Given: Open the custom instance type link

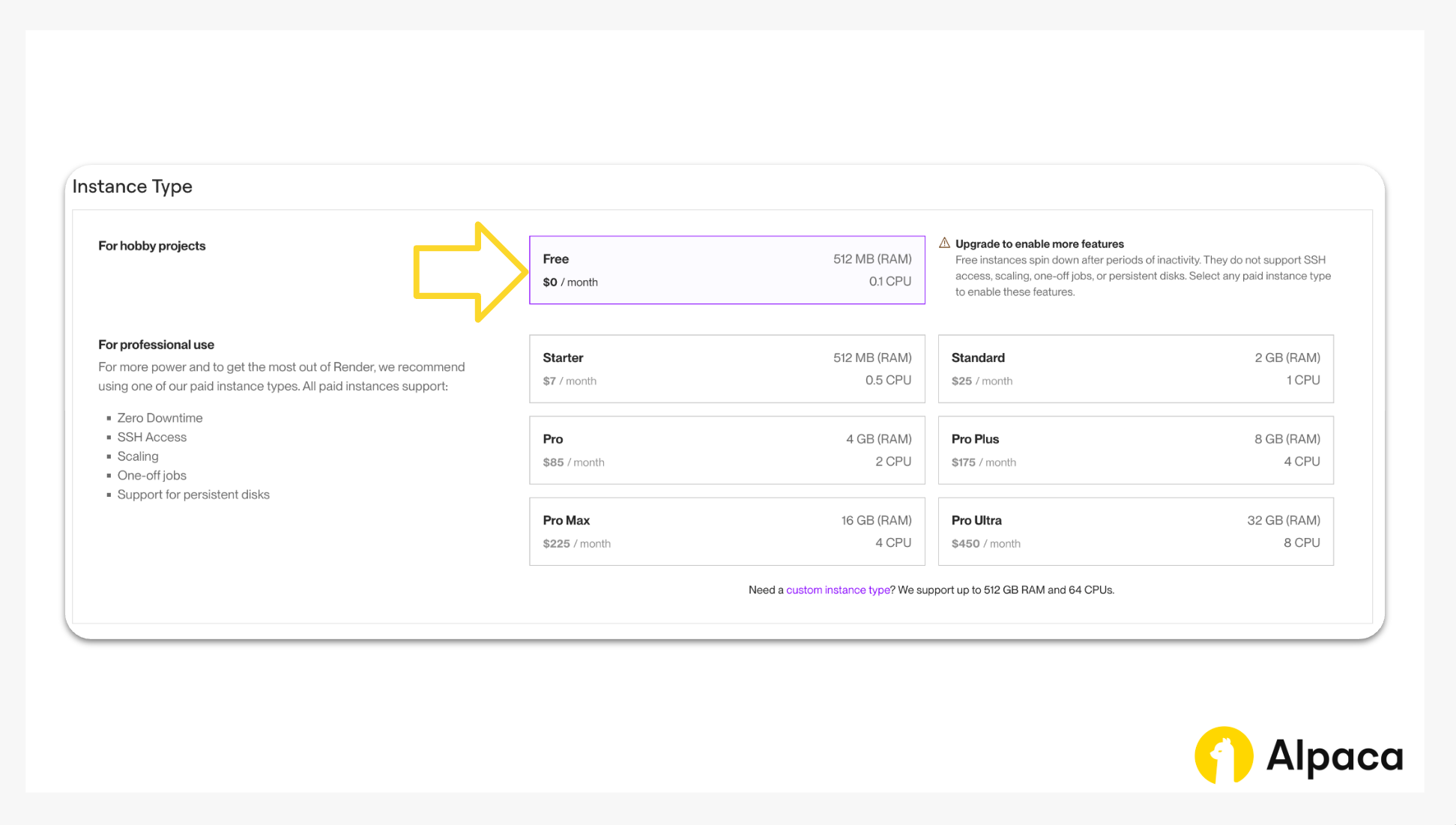Looking at the screenshot, I should 837,590.
